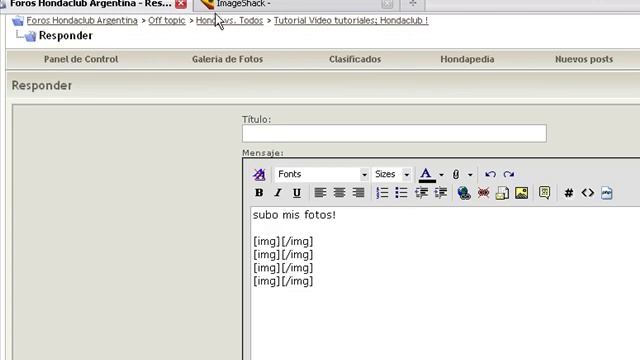Redo the last edit

point(509,174)
